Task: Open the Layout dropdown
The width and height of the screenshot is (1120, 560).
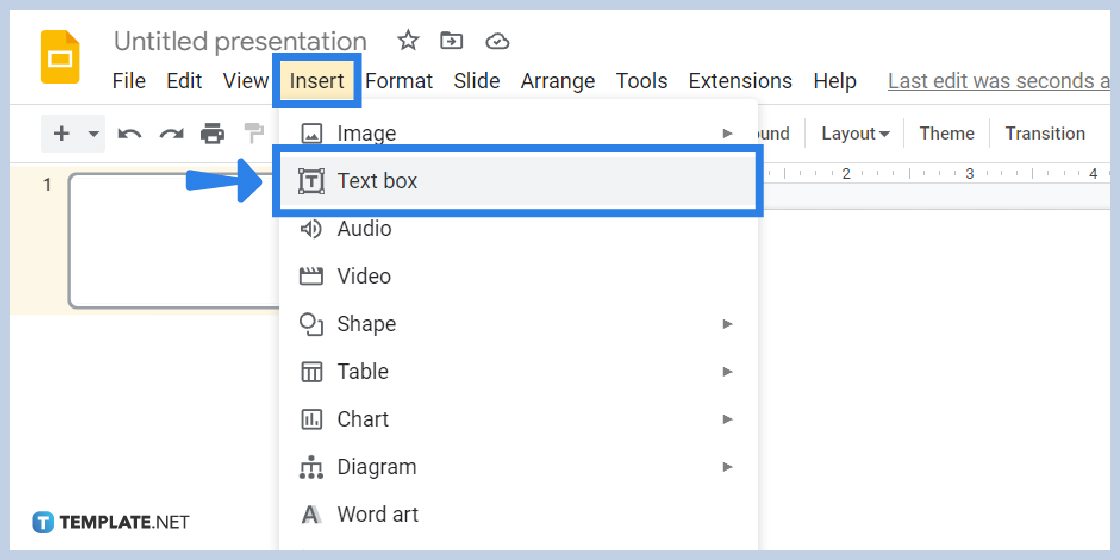Action: click(x=855, y=134)
